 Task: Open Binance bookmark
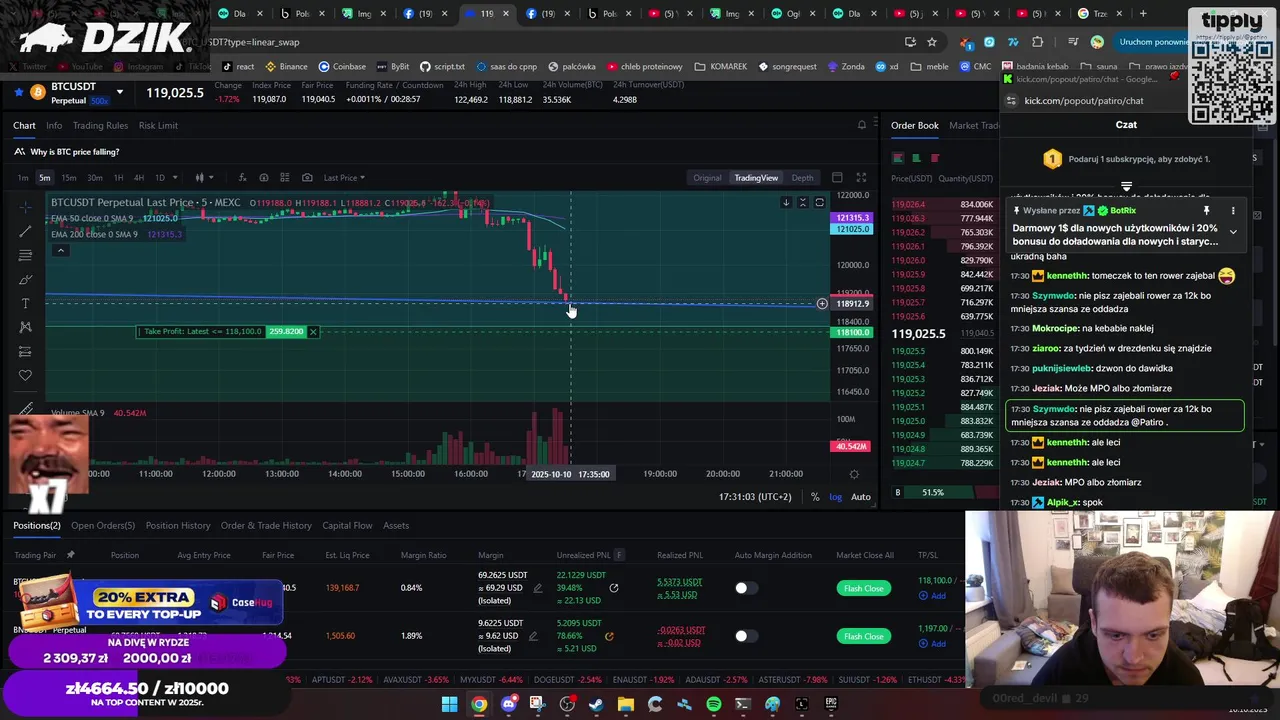[286, 67]
